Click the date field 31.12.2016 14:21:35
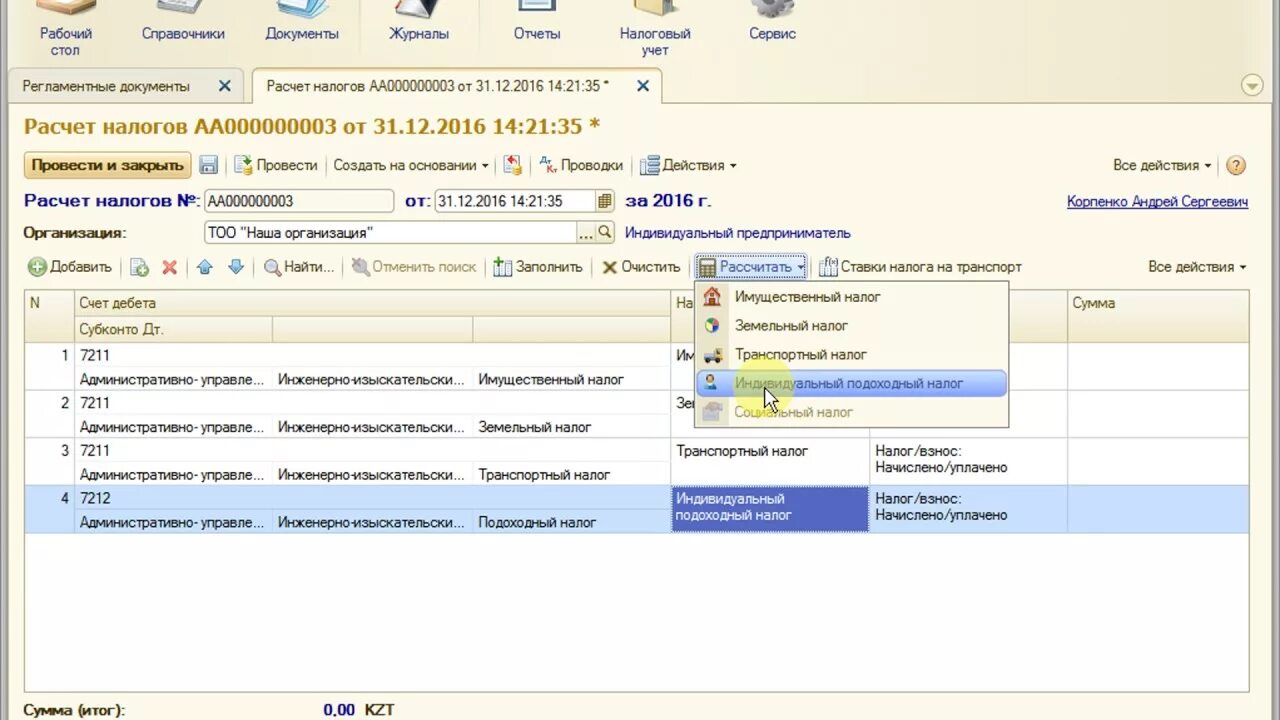Viewport: 1280px width, 720px height. [516, 201]
